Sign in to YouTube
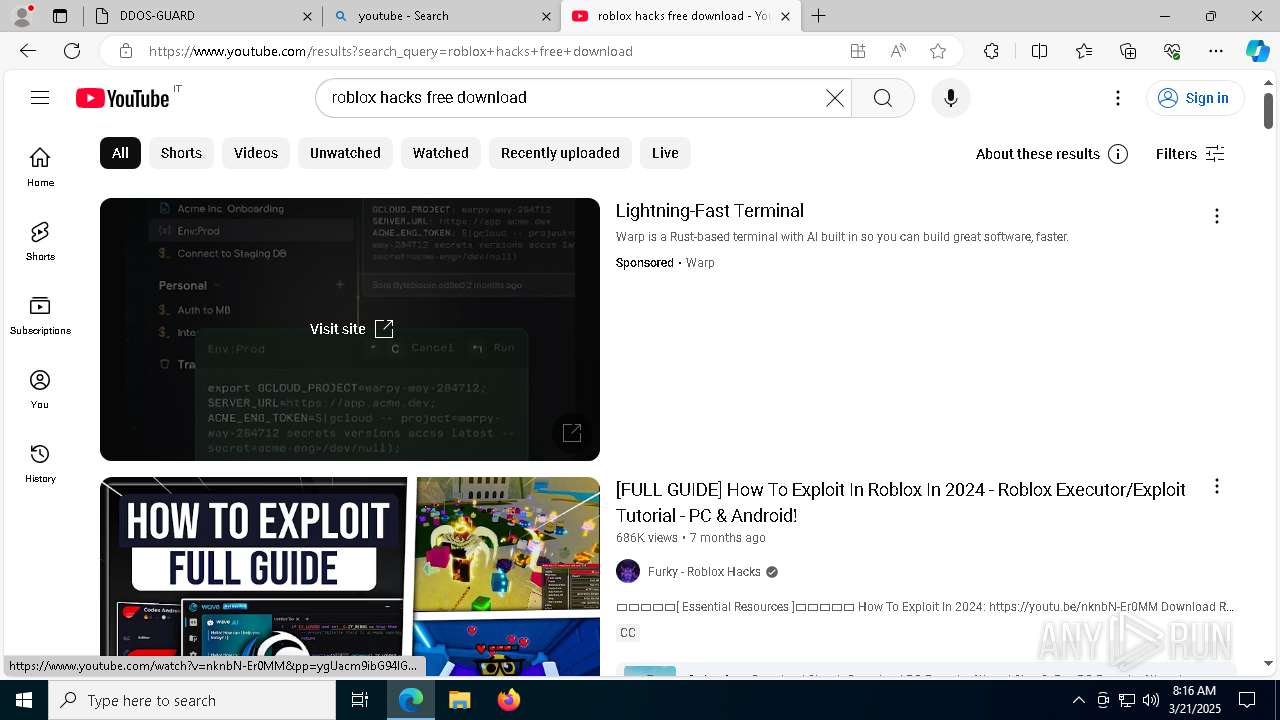The height and width of the screenshot is (720, 1280). click(x=1194, y=97)
